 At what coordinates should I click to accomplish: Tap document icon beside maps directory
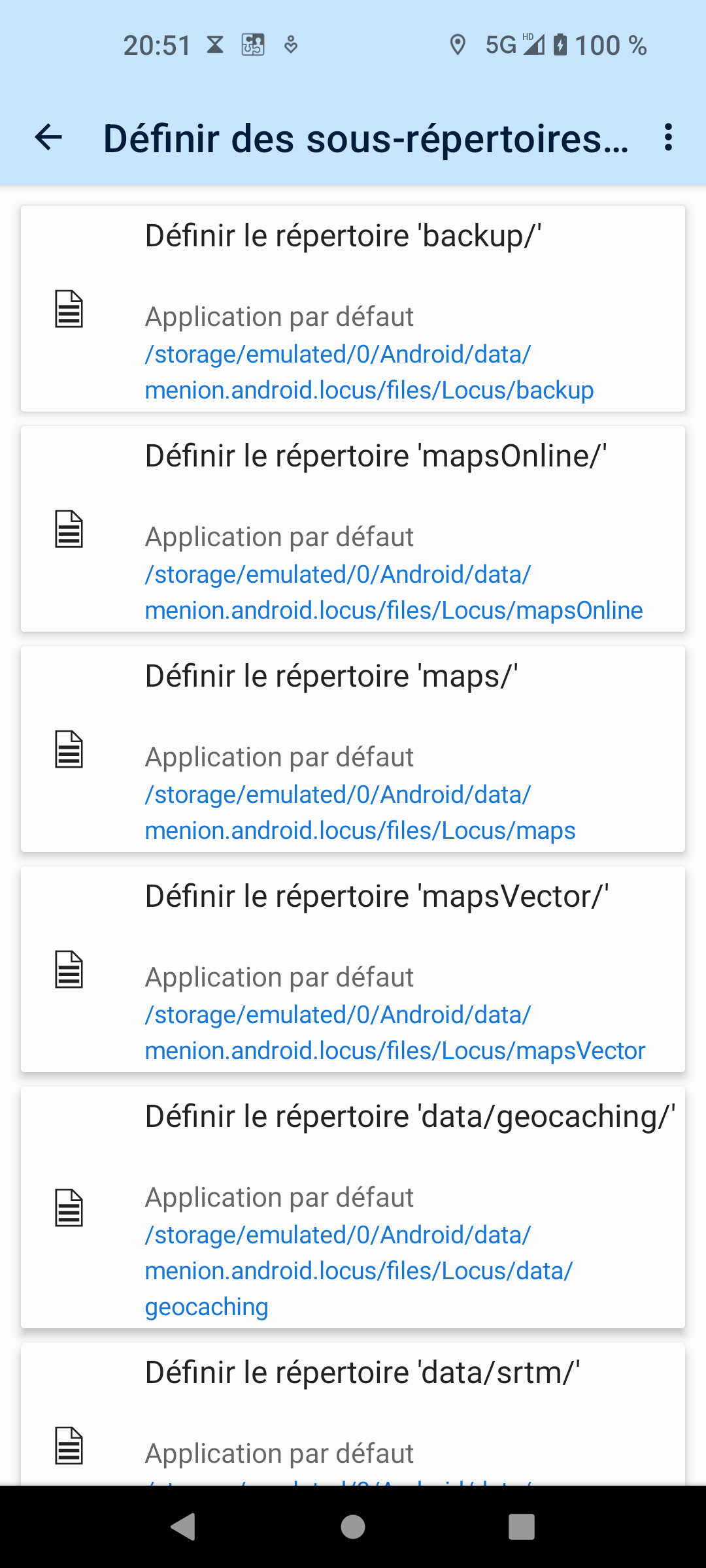(x=69, y=749)
